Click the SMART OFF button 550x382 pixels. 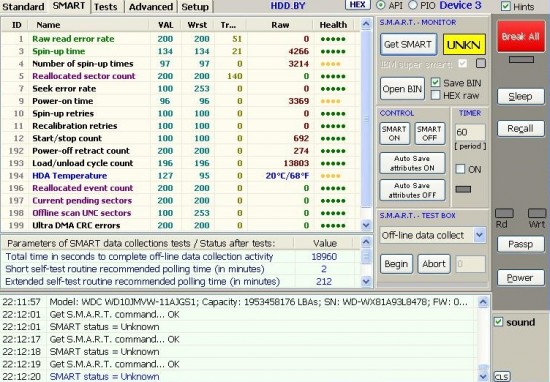click(429, 133)
